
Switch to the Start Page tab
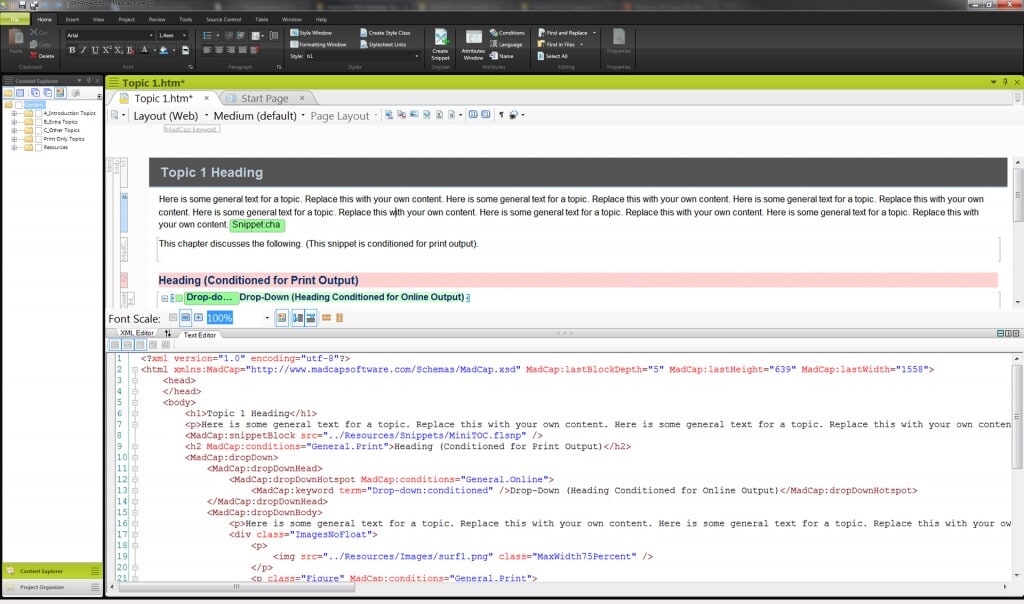[x=265, y=98]
